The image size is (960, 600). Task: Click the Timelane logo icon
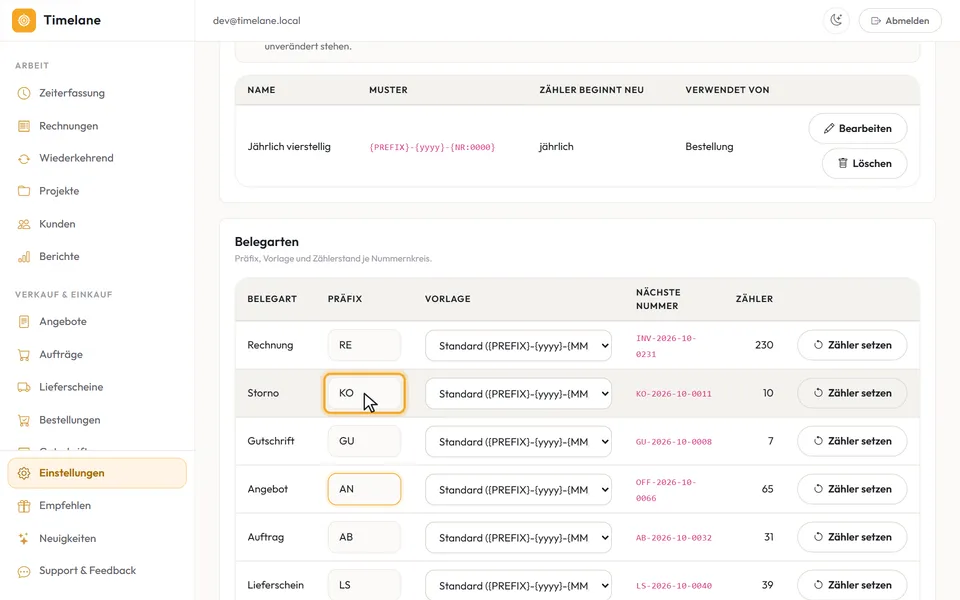pos(24,20)
